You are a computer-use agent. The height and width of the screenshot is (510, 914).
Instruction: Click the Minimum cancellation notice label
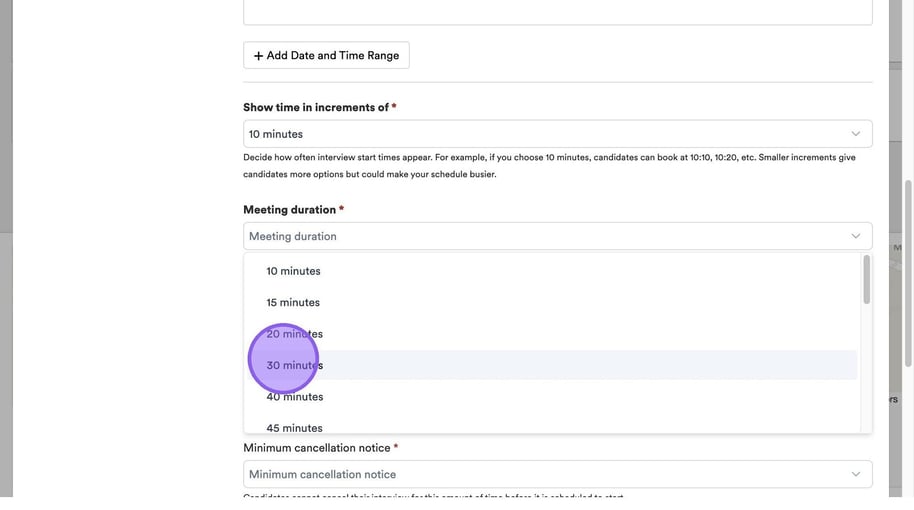[316, 448]
